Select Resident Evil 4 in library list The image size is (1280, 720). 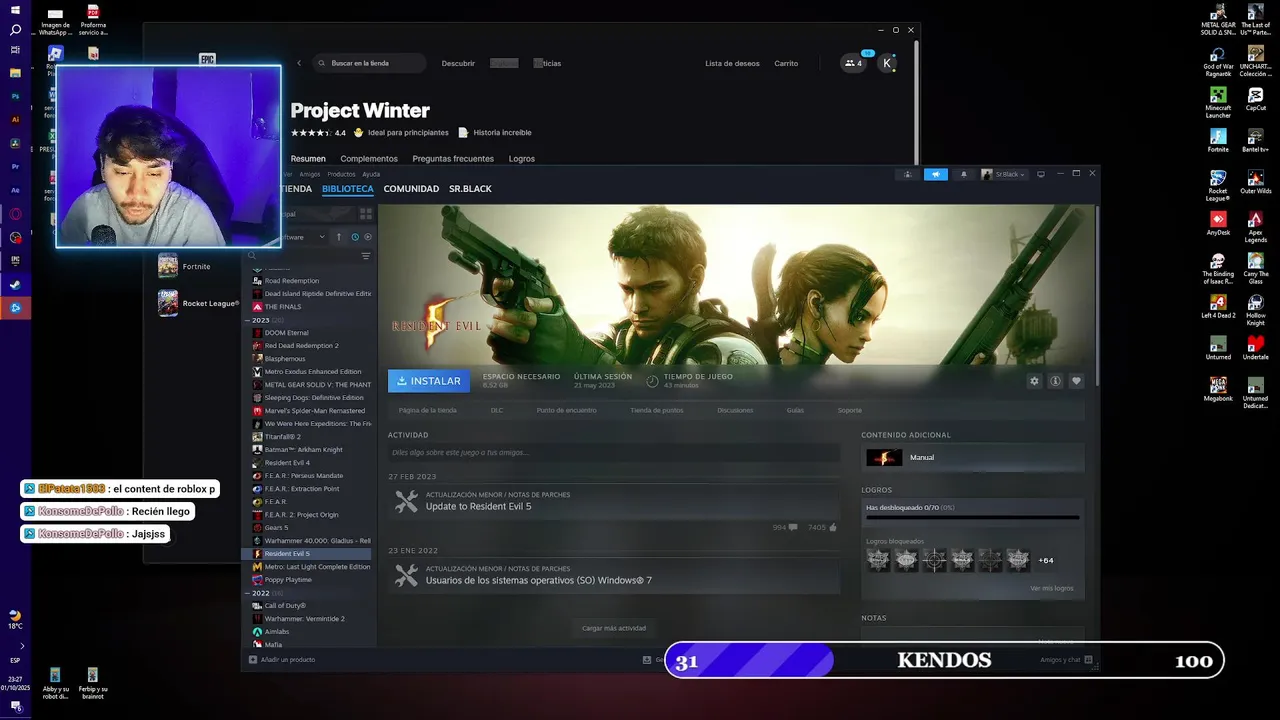tap(287, 463)
